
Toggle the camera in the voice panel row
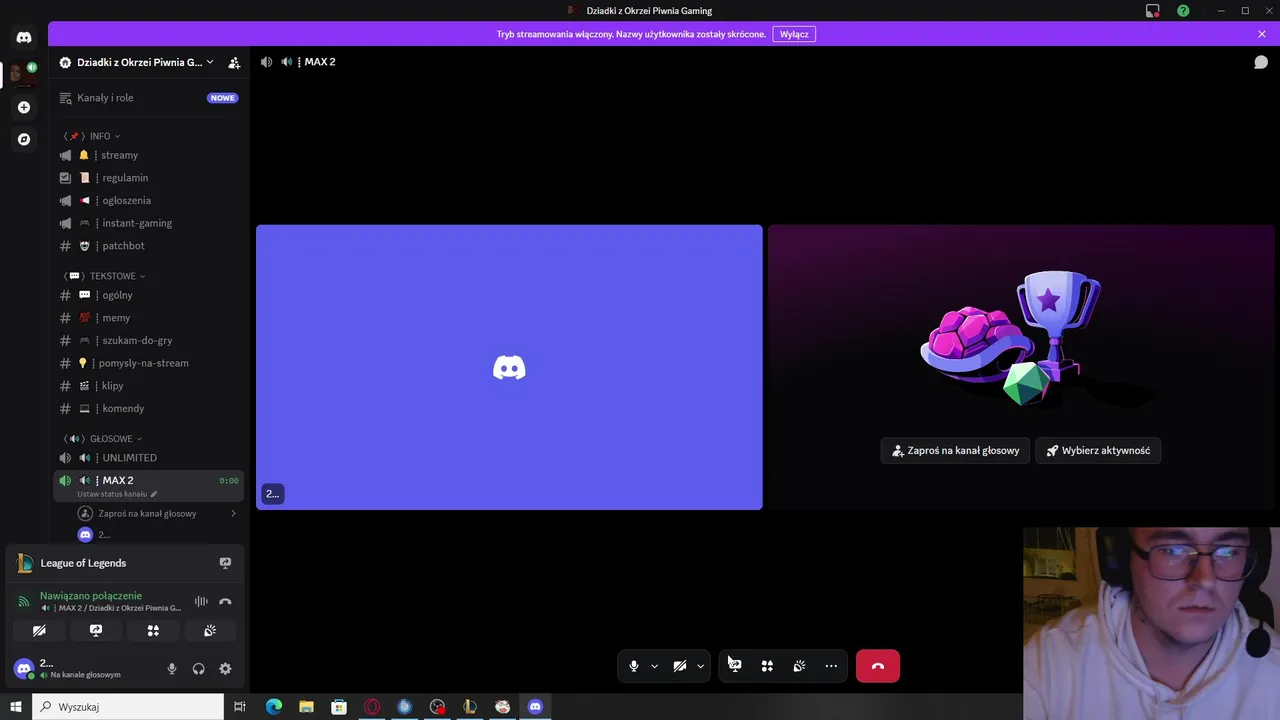pyautogui.click(x=39, y=631)
